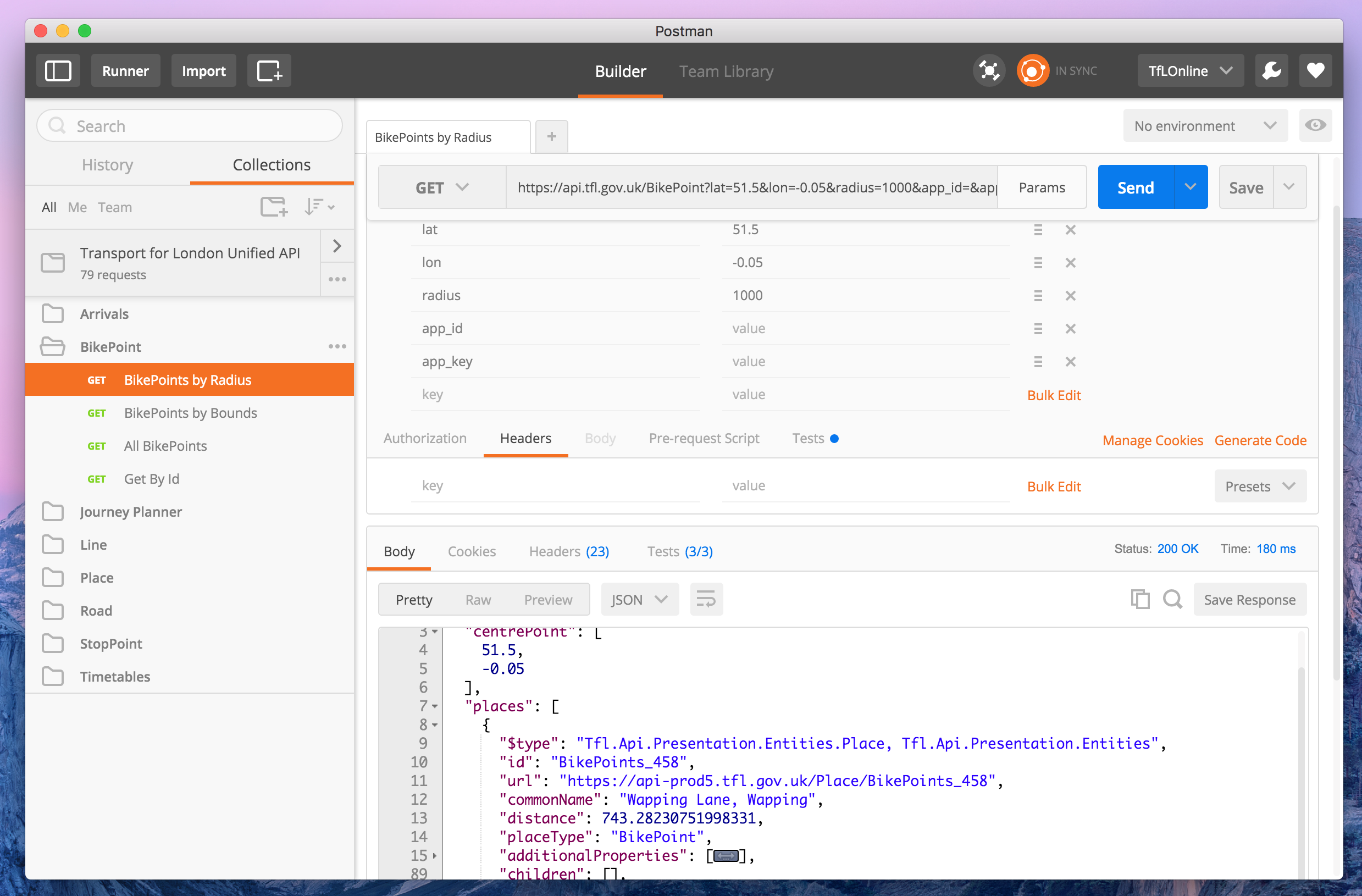Click the Generate Code link
The image size is (1362, 896).
[x=1262, y=439]
